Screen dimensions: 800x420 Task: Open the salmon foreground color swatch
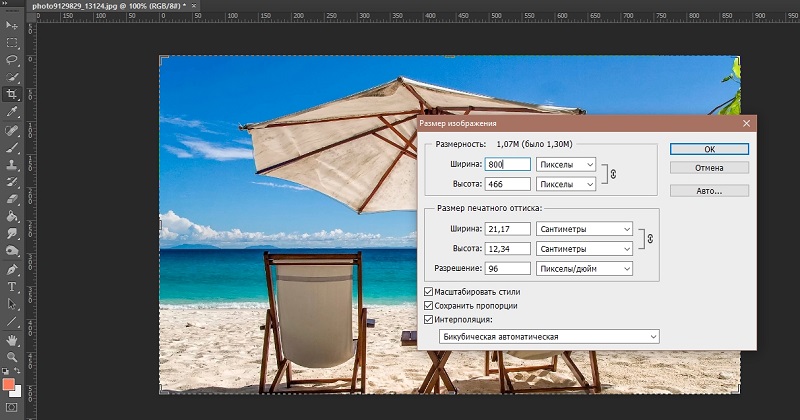pyautogui.click(x=9, y=385)
